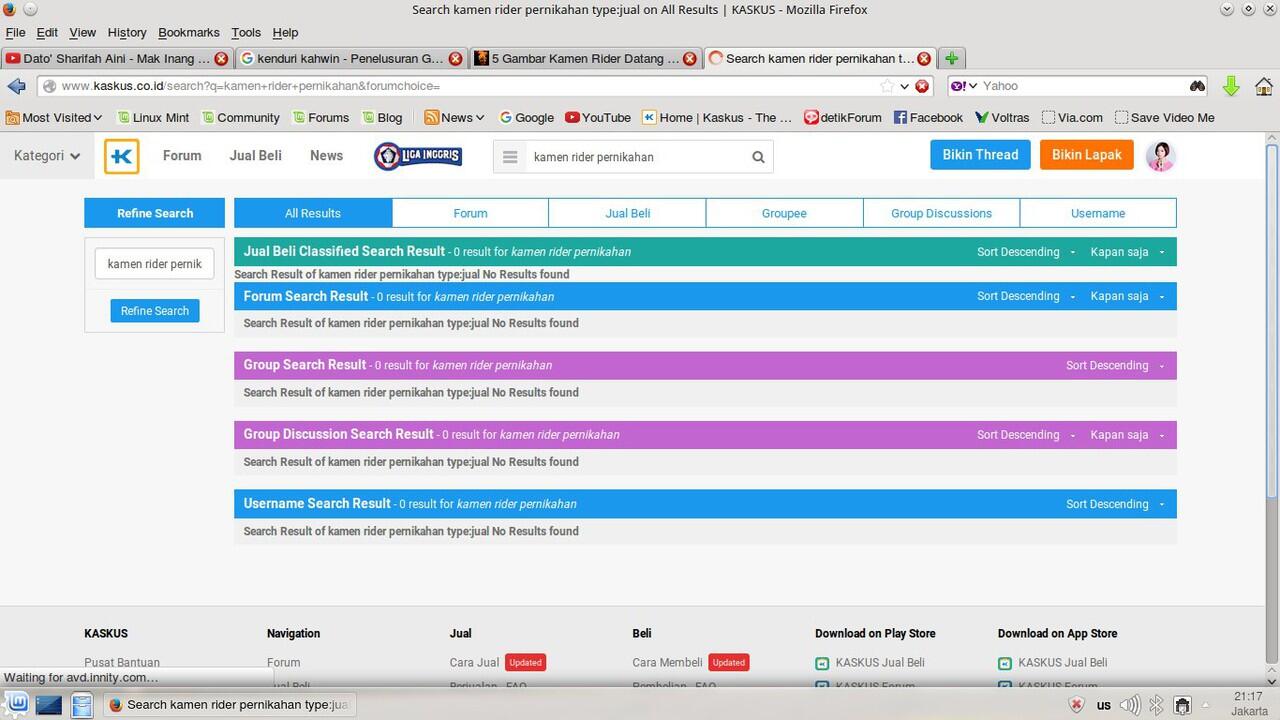Open the File menu
Image resolution: width=1280 pixels, height=720 pixels.
(x=15, y=32)
